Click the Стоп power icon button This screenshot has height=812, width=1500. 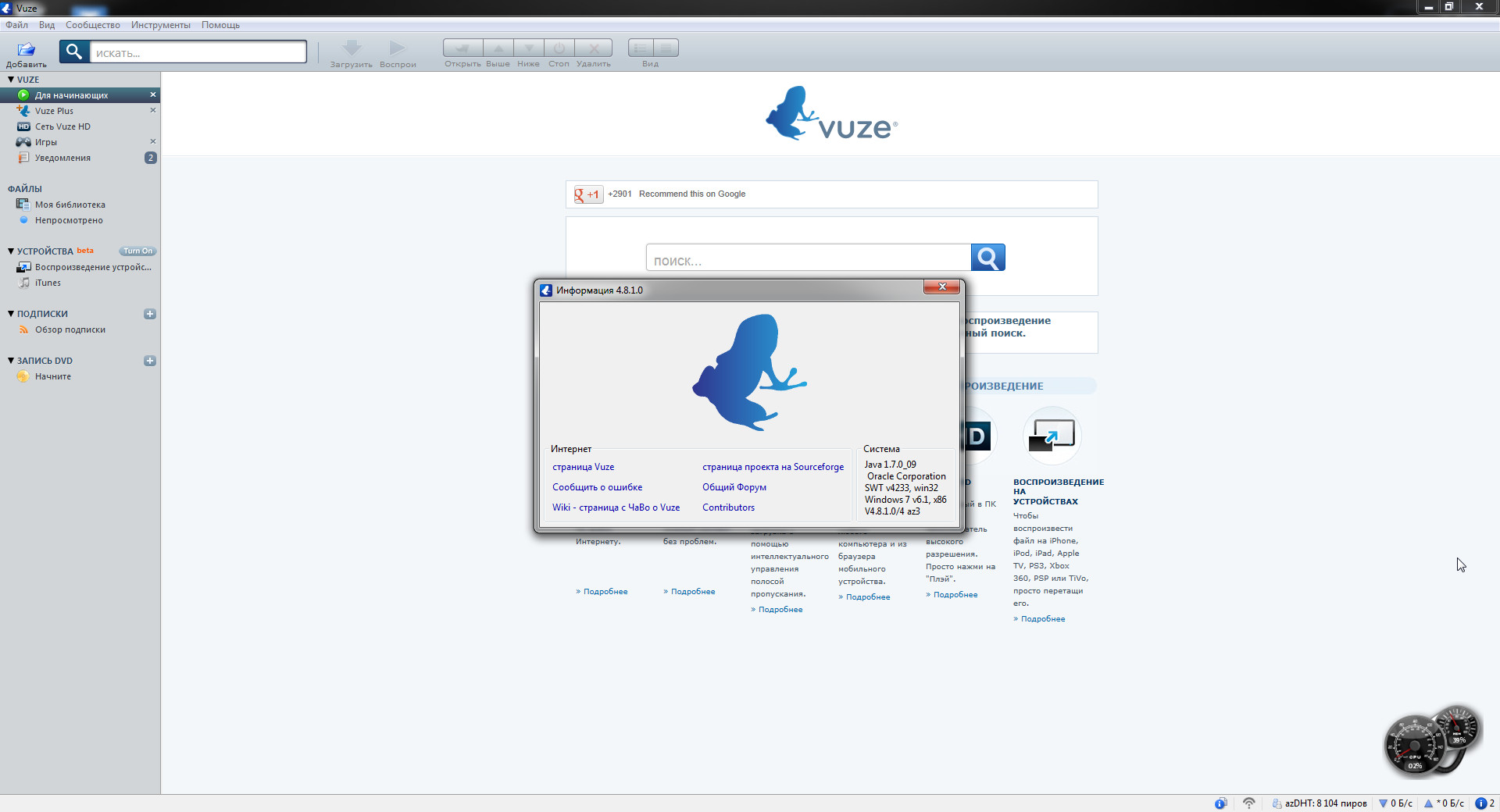coord(559,48)
